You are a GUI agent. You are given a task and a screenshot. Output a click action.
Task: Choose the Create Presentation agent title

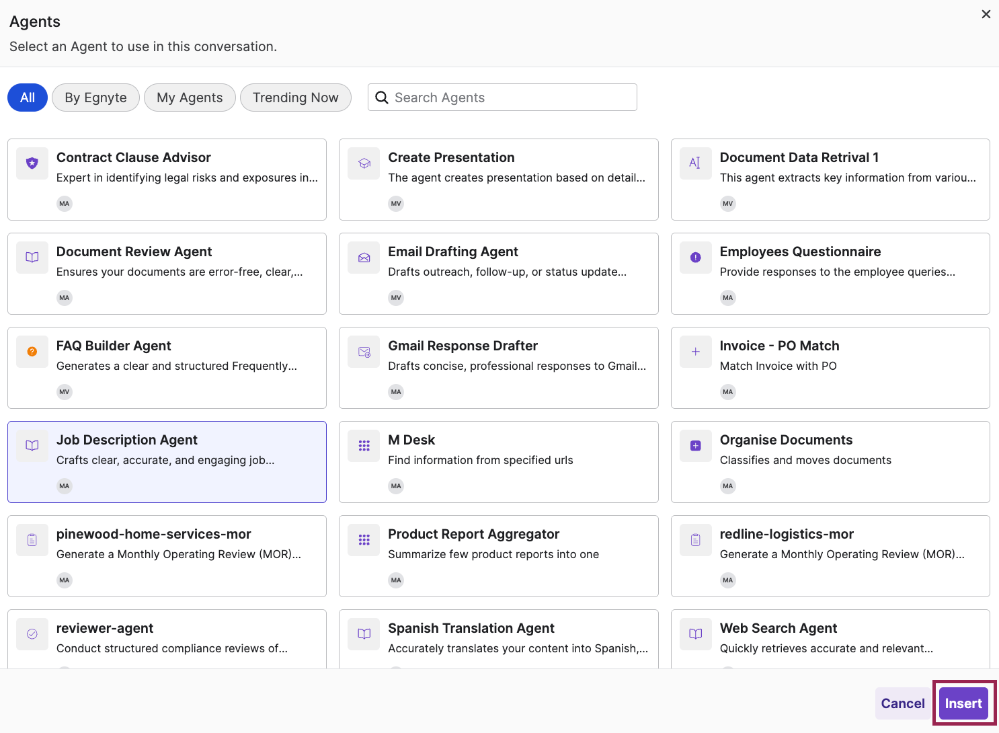(x=451, y=157)
